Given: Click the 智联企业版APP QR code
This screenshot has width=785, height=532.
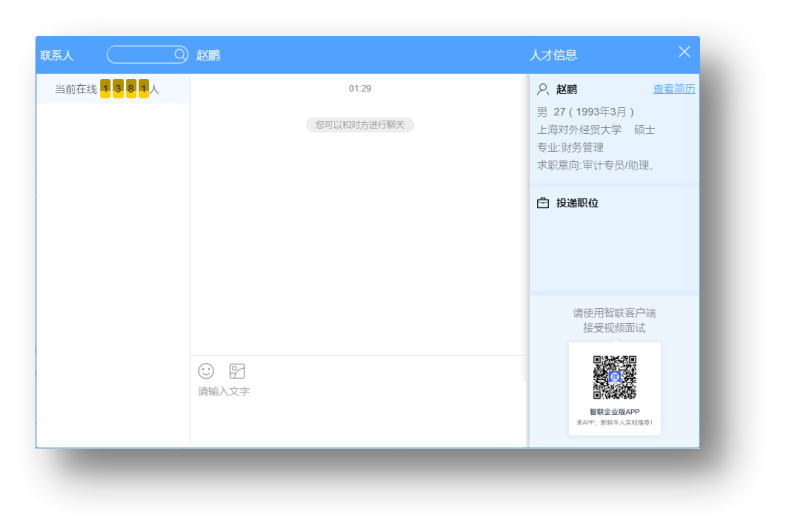Looking at the screenshot, I should tap(614, 378).
